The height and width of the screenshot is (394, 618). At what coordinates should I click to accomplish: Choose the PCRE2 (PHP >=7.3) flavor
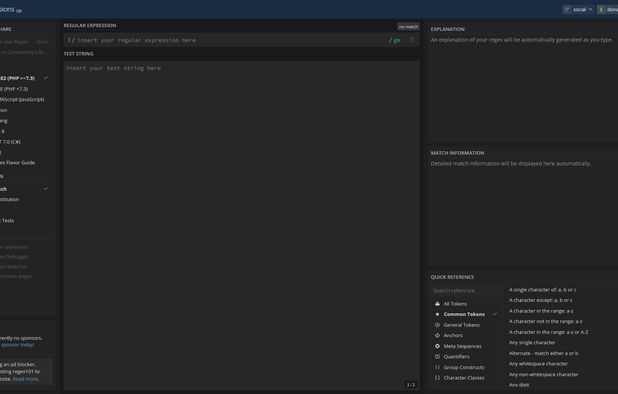24,78
